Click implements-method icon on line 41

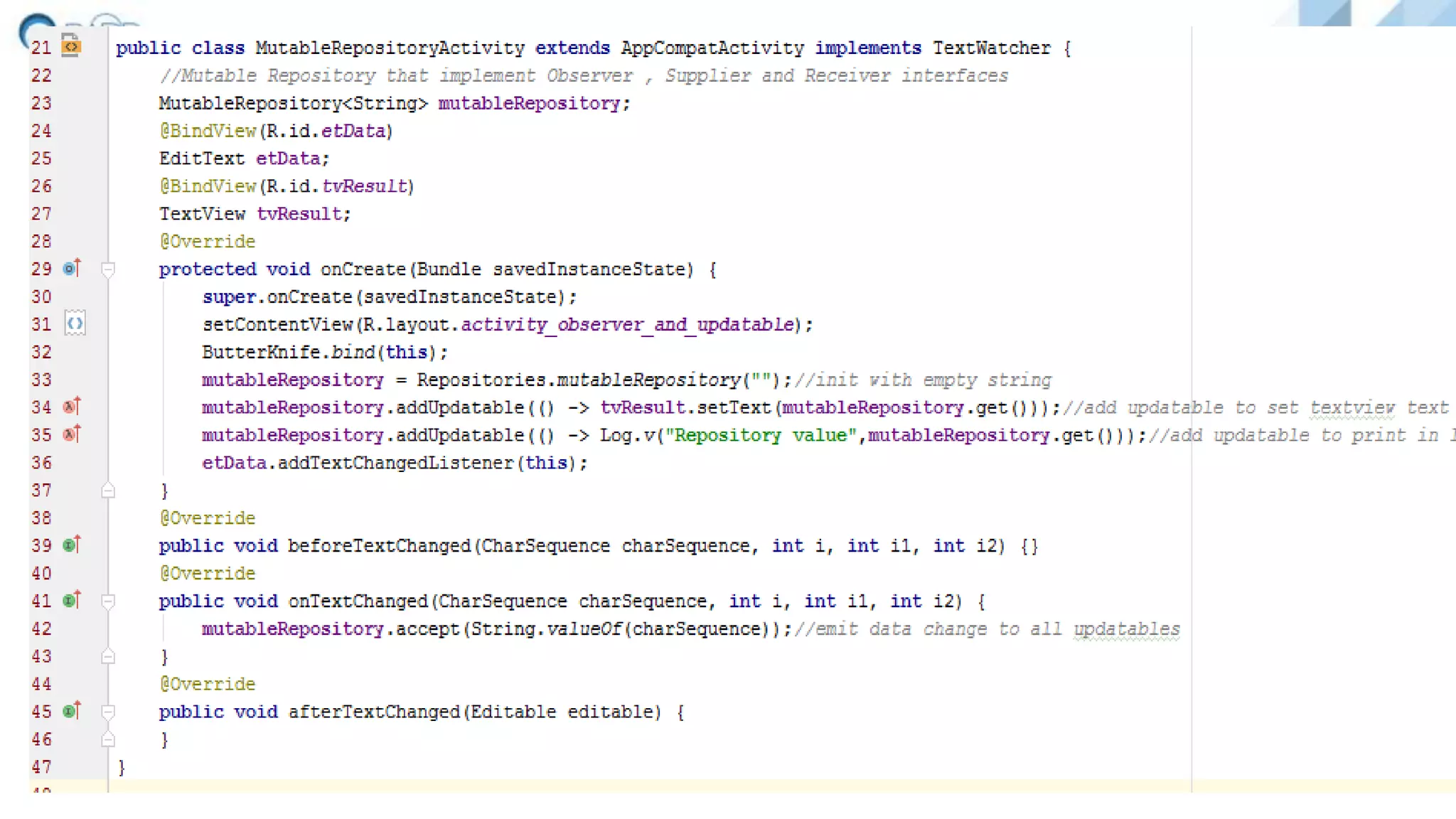point(72,600)
